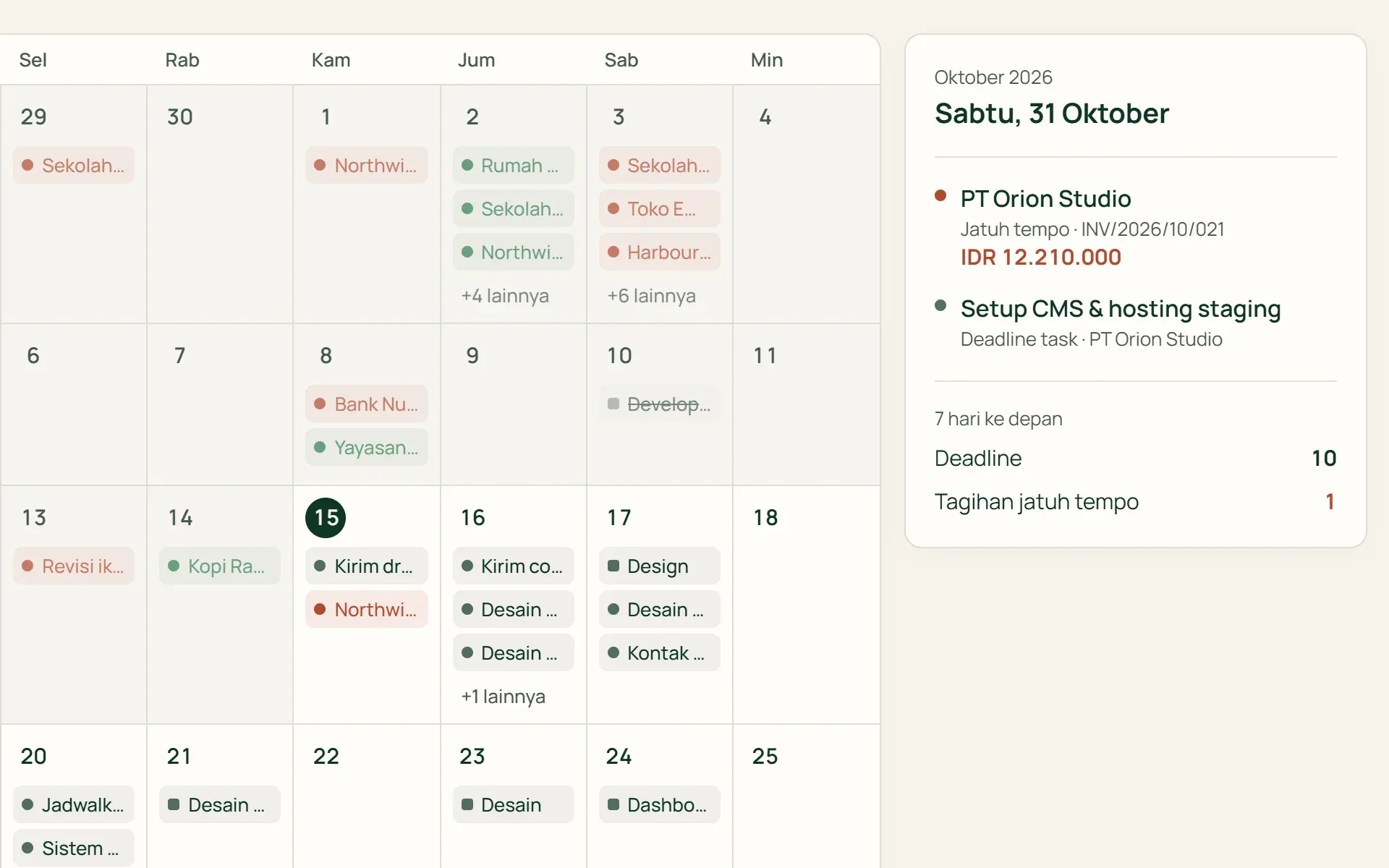Open the first Desain task on the 16th
The width and height of the screenshot is (1389, 868).
[x=513, y=609]
